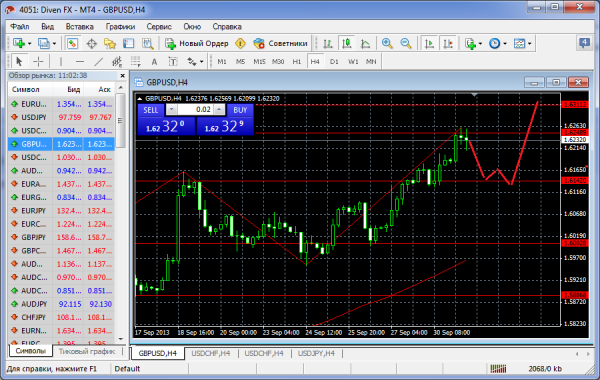Screen dimensions: 600x380
Task: Select the GBPJPY row in Market Watch
Action: [x=61, y=237]
